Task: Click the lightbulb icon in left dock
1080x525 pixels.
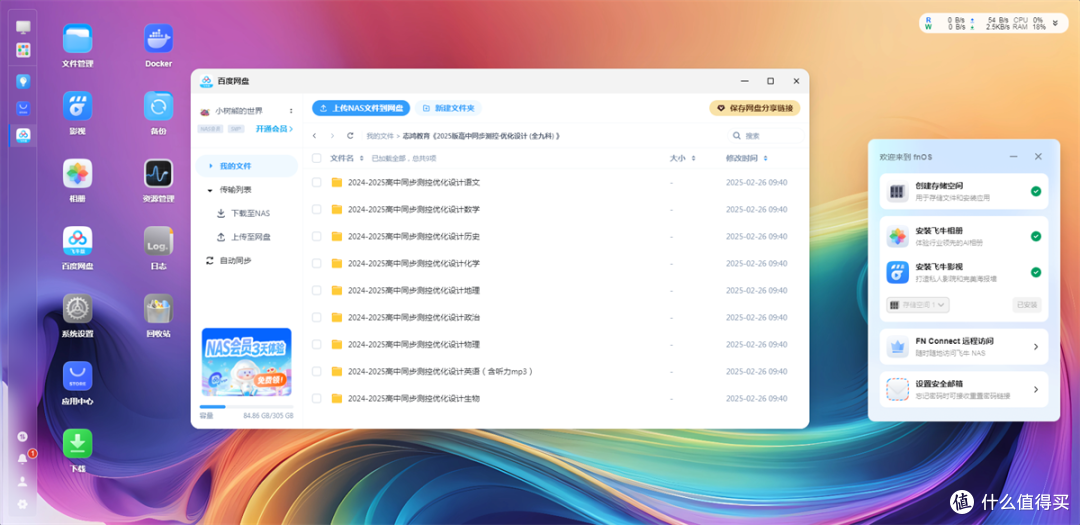Action: point(23,81)
